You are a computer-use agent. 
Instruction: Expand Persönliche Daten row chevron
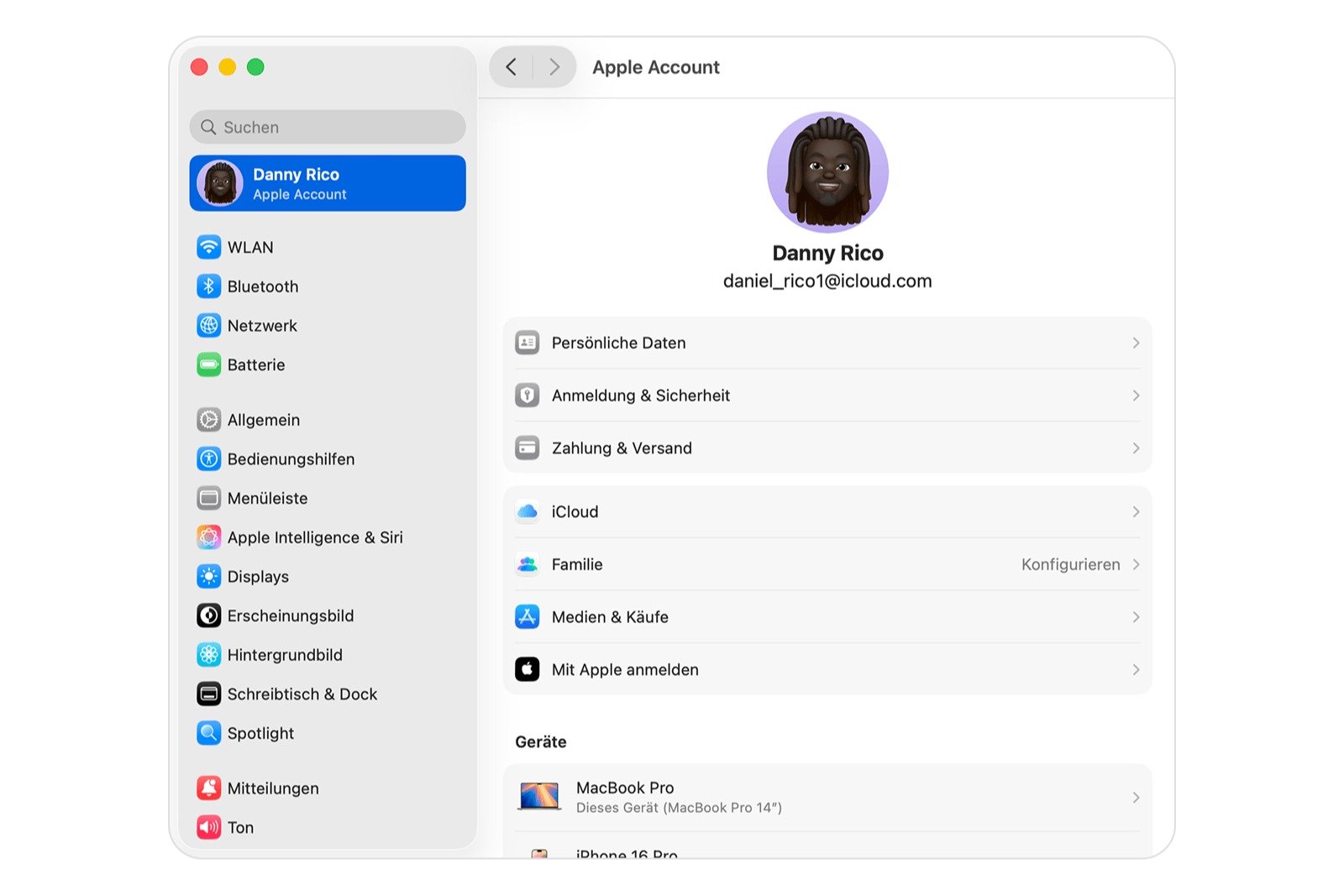coord(1135,343)
